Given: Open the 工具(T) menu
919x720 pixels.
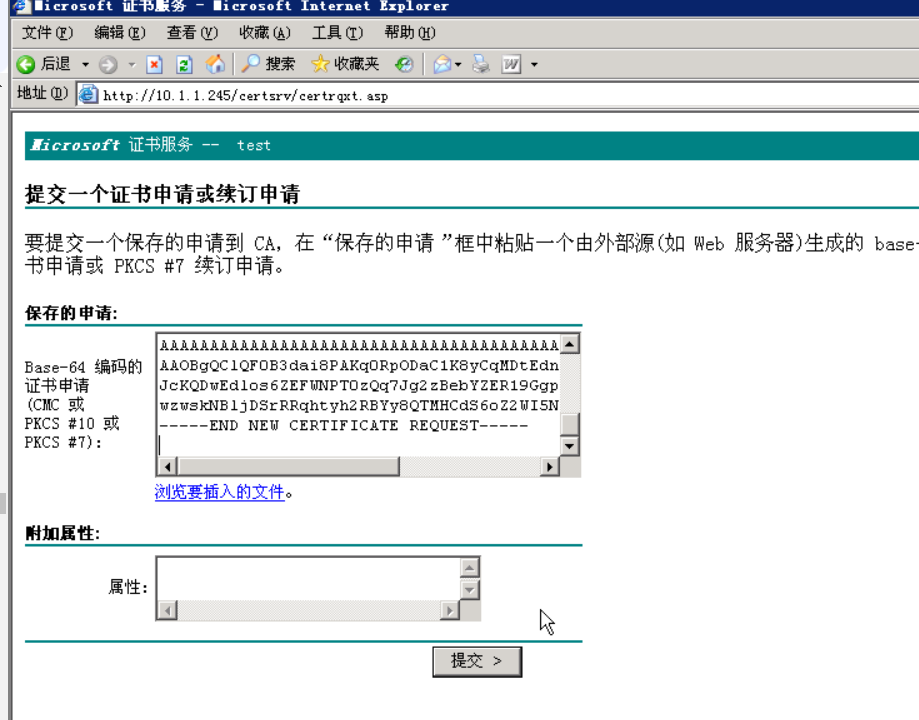Looking at the screenshot, I should tap(337, 33).
